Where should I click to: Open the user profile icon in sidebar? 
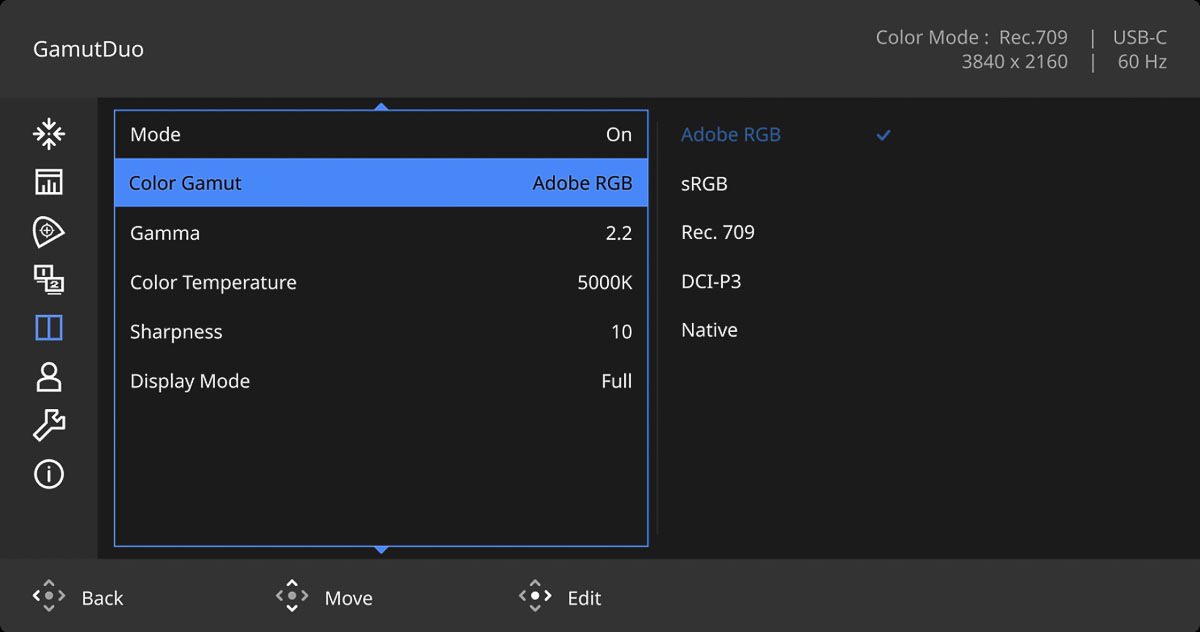coord(48,377)
